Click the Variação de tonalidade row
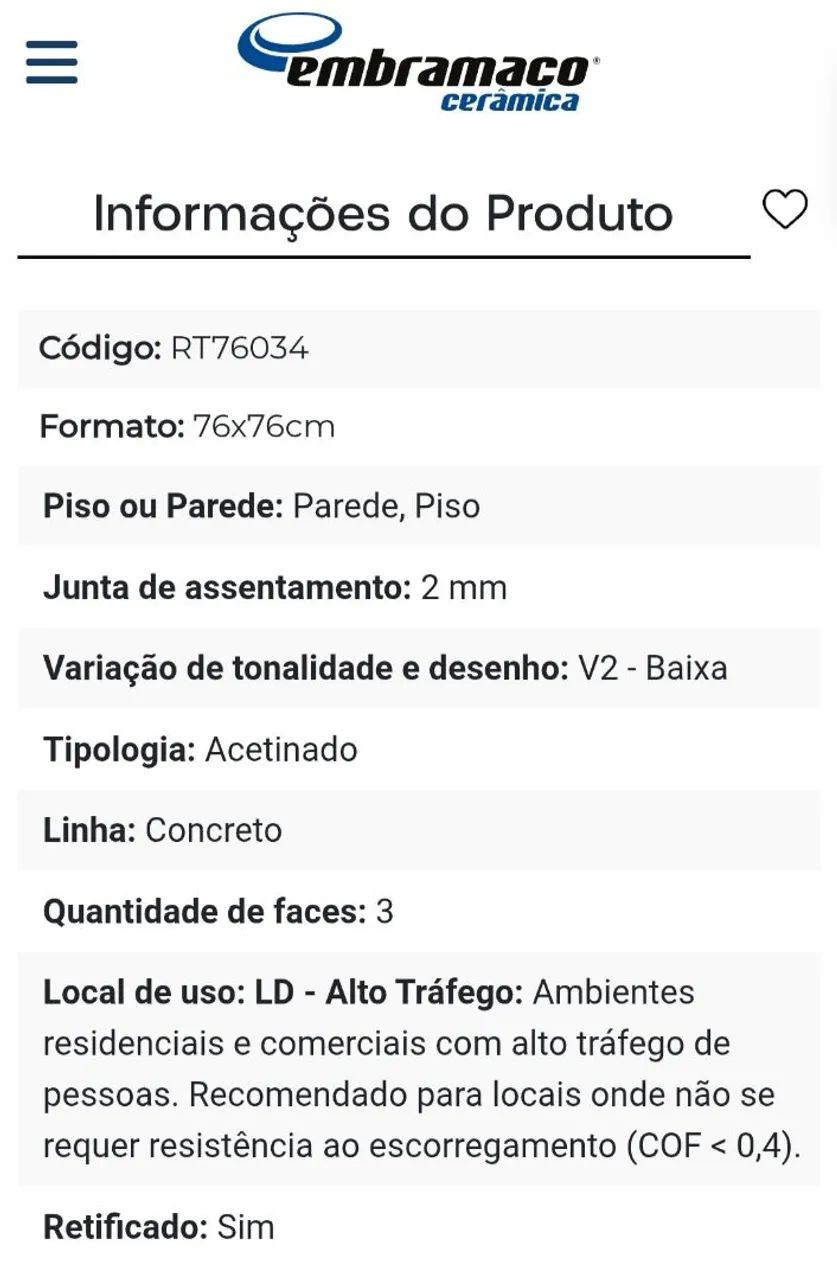The image size is (837, 1280). coord(418,668)
